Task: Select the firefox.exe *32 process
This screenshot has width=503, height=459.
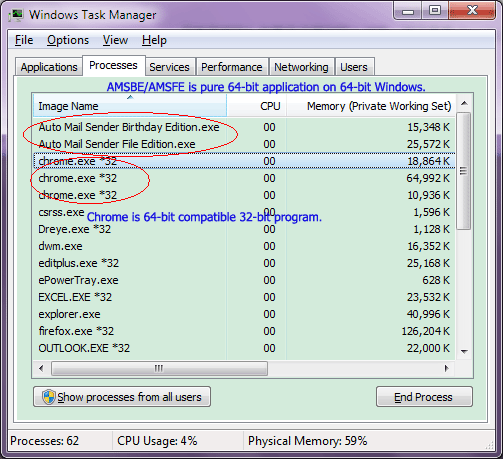Action: 244,331
